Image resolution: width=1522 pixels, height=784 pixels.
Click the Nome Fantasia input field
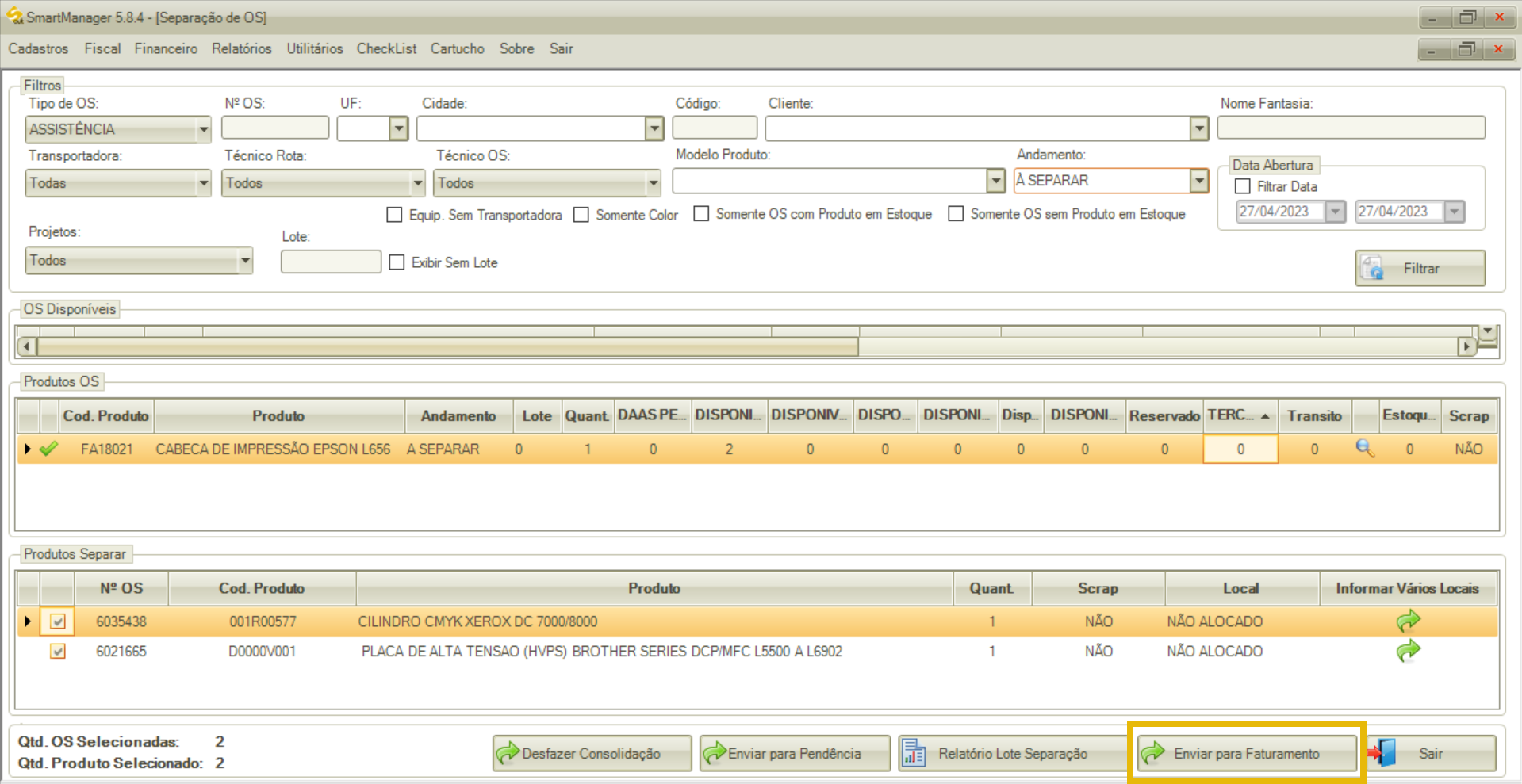1351,128
